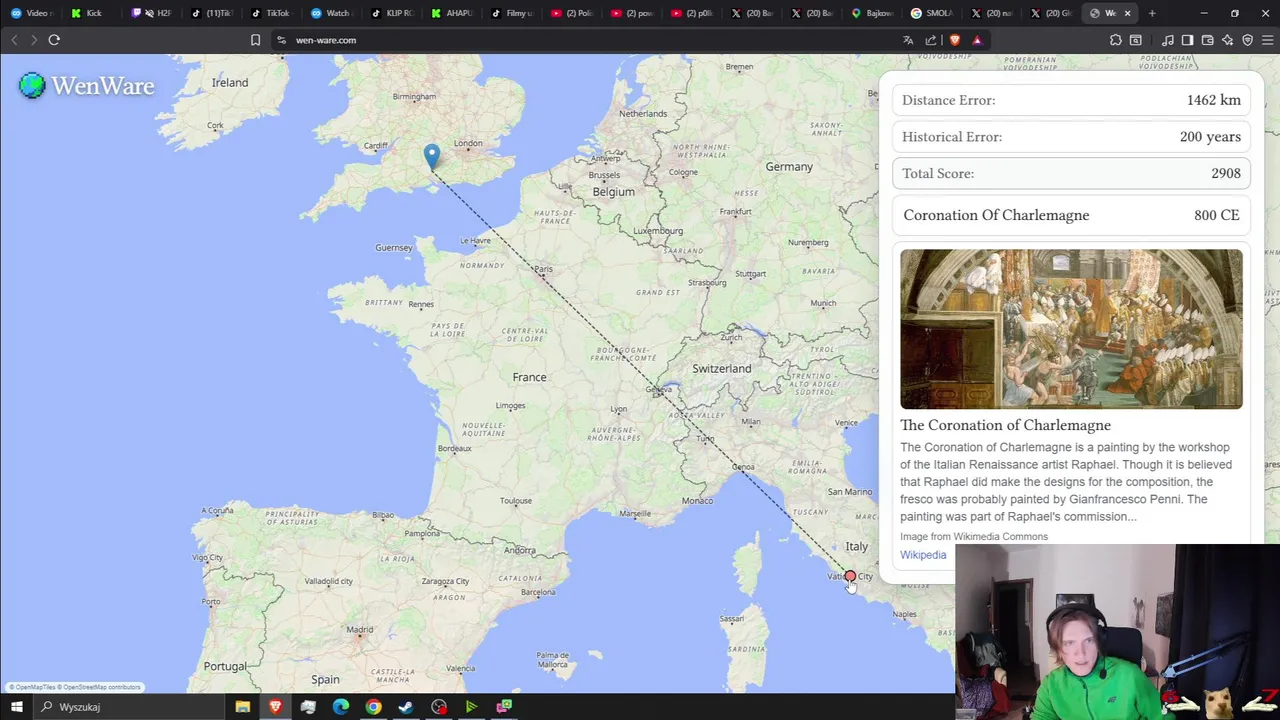Viewport: 1280px width, 720px height.
Task: Open the Windows Start menu
Action: coord(16,707)
